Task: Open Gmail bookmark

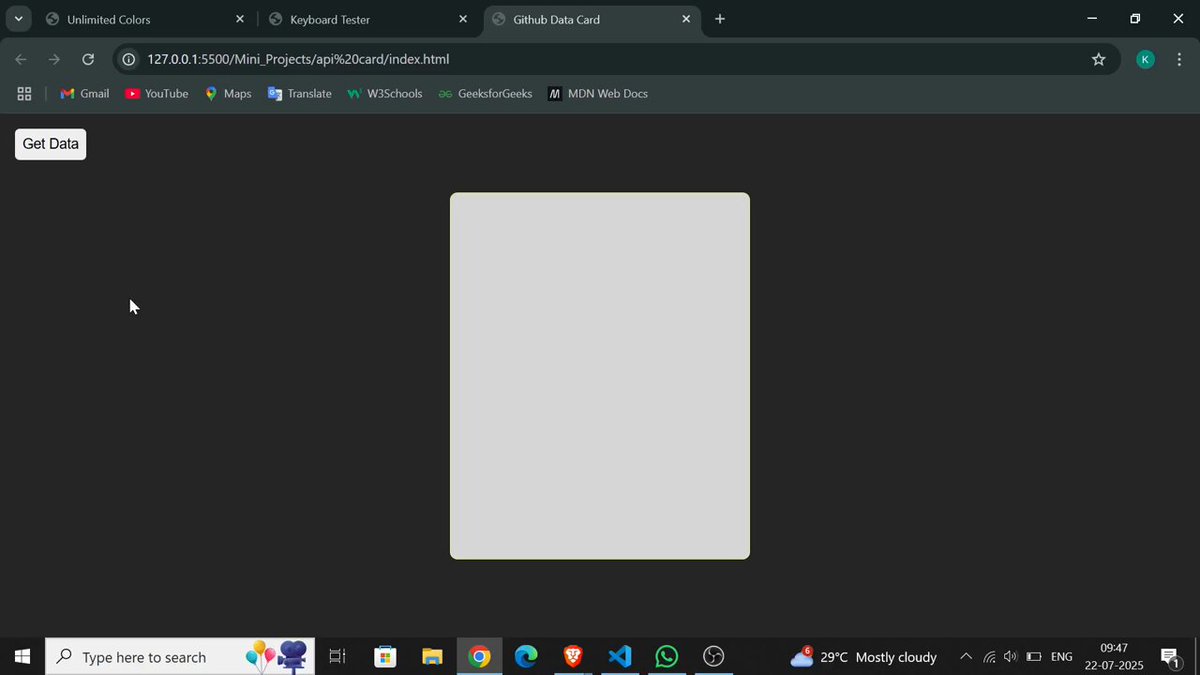Action: pyautogui.click(x=85, y=93)
